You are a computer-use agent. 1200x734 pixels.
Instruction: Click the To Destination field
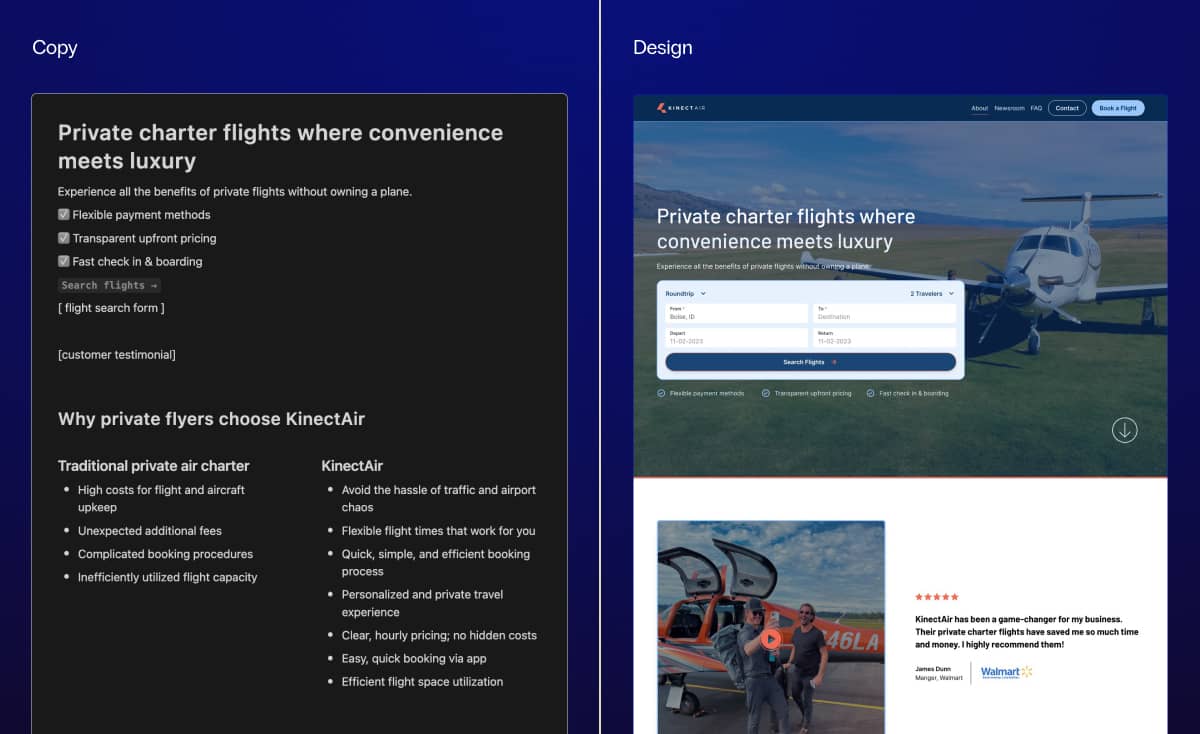885,313
